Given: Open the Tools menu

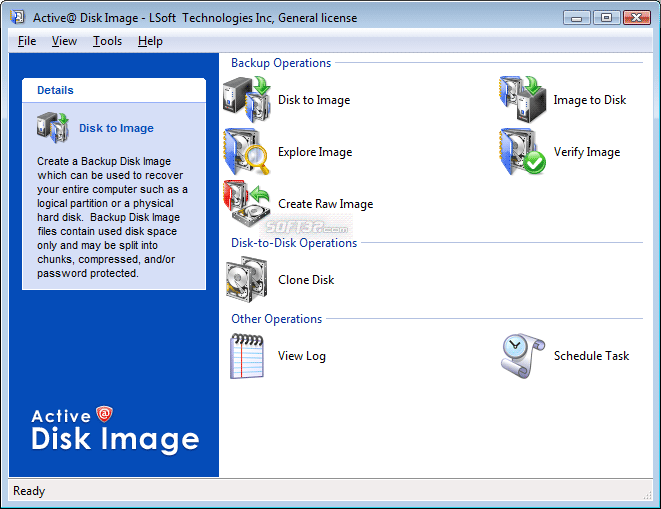Looking at the screenshot, I should tap(107, 41).
